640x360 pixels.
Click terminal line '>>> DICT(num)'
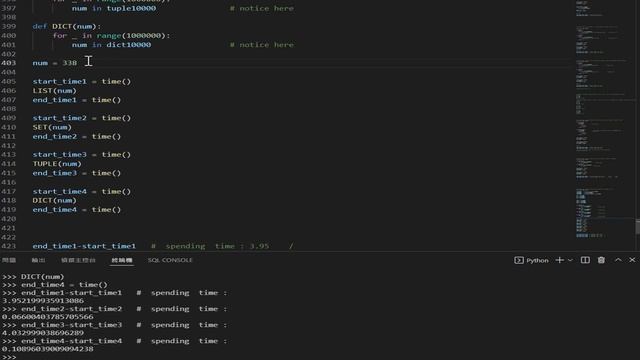coord(33,277)
